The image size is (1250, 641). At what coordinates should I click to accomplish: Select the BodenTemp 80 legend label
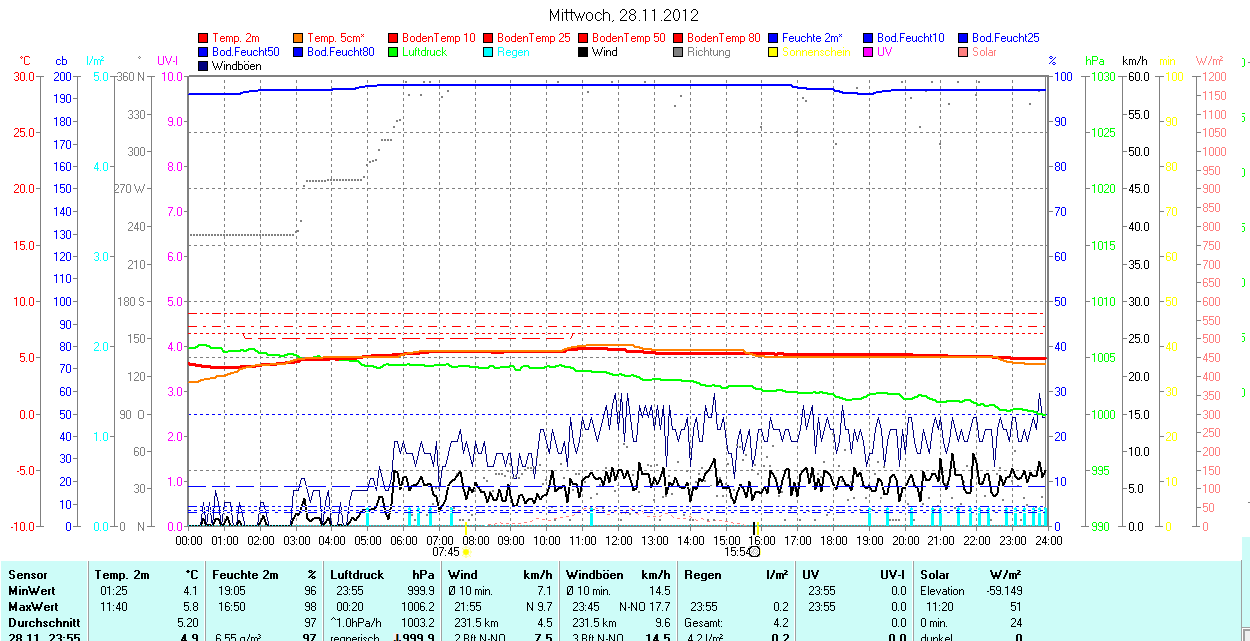pyautogui.click(x=723, y=38)
